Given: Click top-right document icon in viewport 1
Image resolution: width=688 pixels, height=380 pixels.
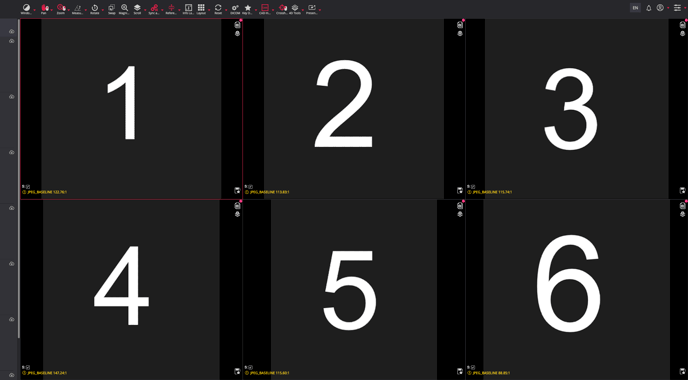Looking at the screenshot, I should (x=237, y=25).
